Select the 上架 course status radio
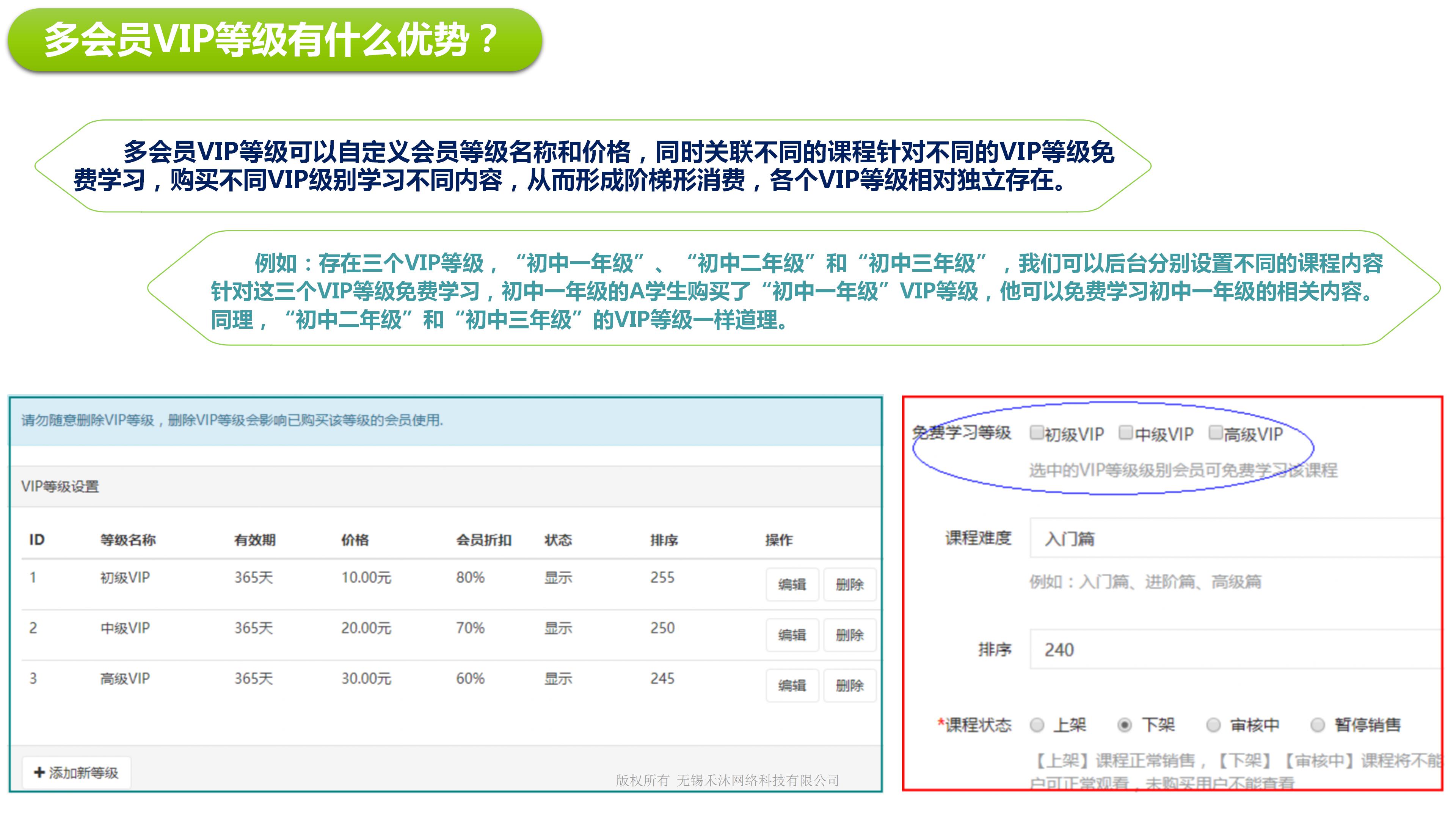This screenshot has width=1456, height=819. (x=1037, y=725)
